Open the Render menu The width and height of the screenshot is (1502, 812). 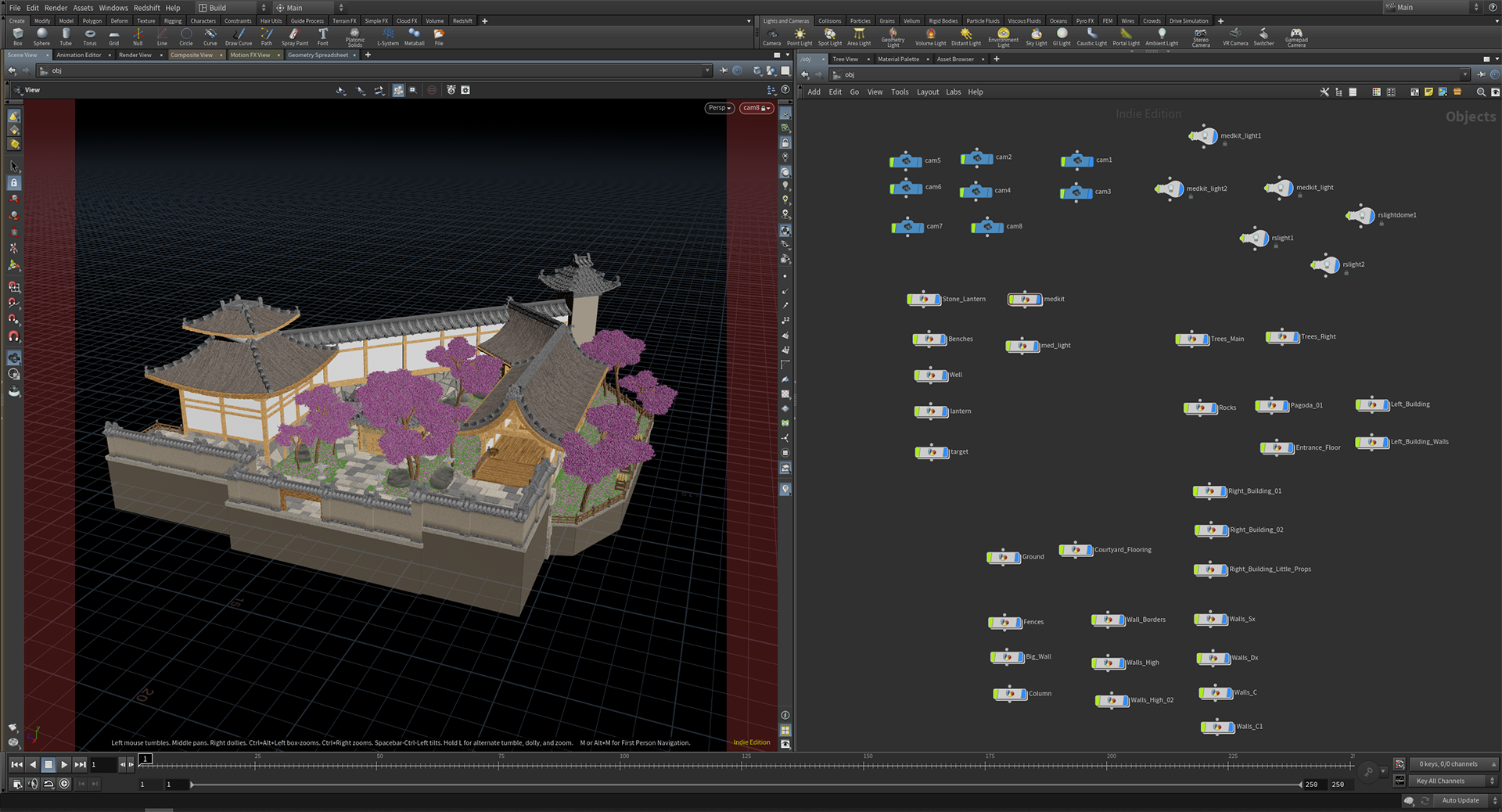point(56,8)
